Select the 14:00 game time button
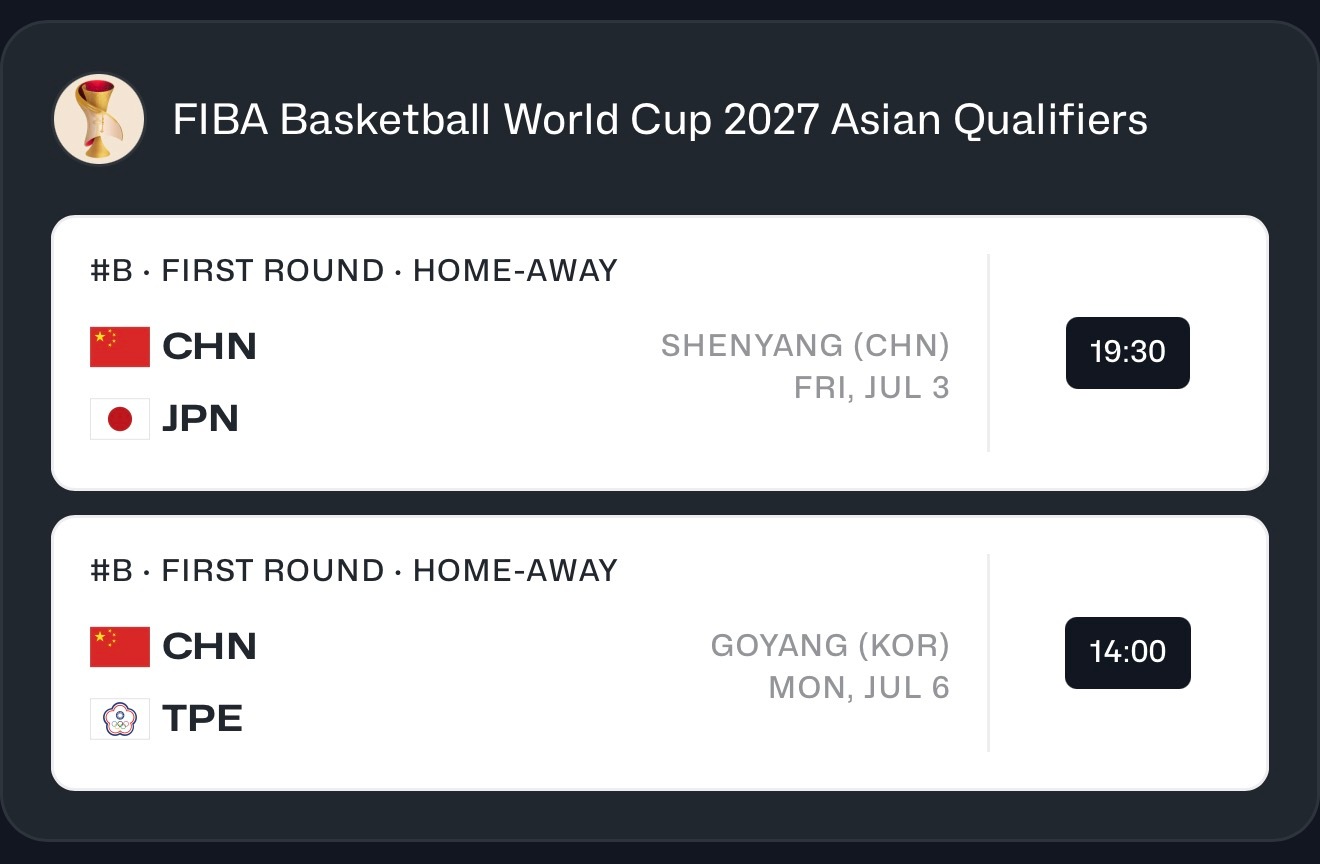The height and width of the screenshot is (864, 1320). pos(1128,653)
